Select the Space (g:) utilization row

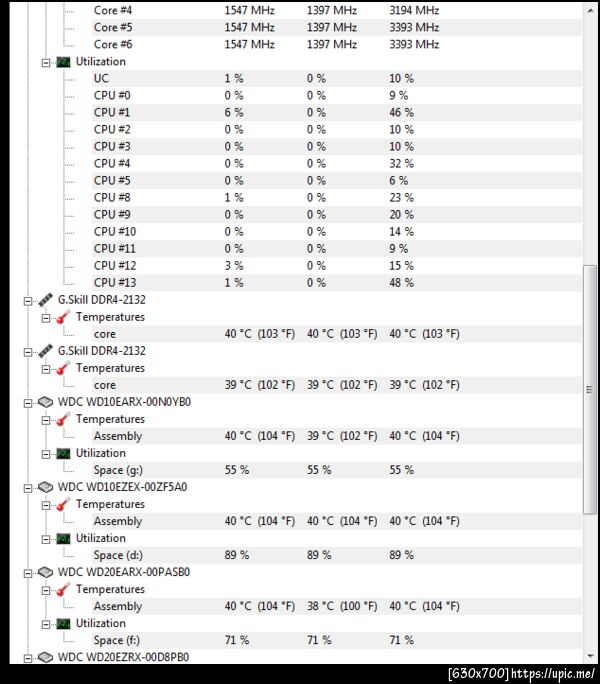(x=122, y=470)
